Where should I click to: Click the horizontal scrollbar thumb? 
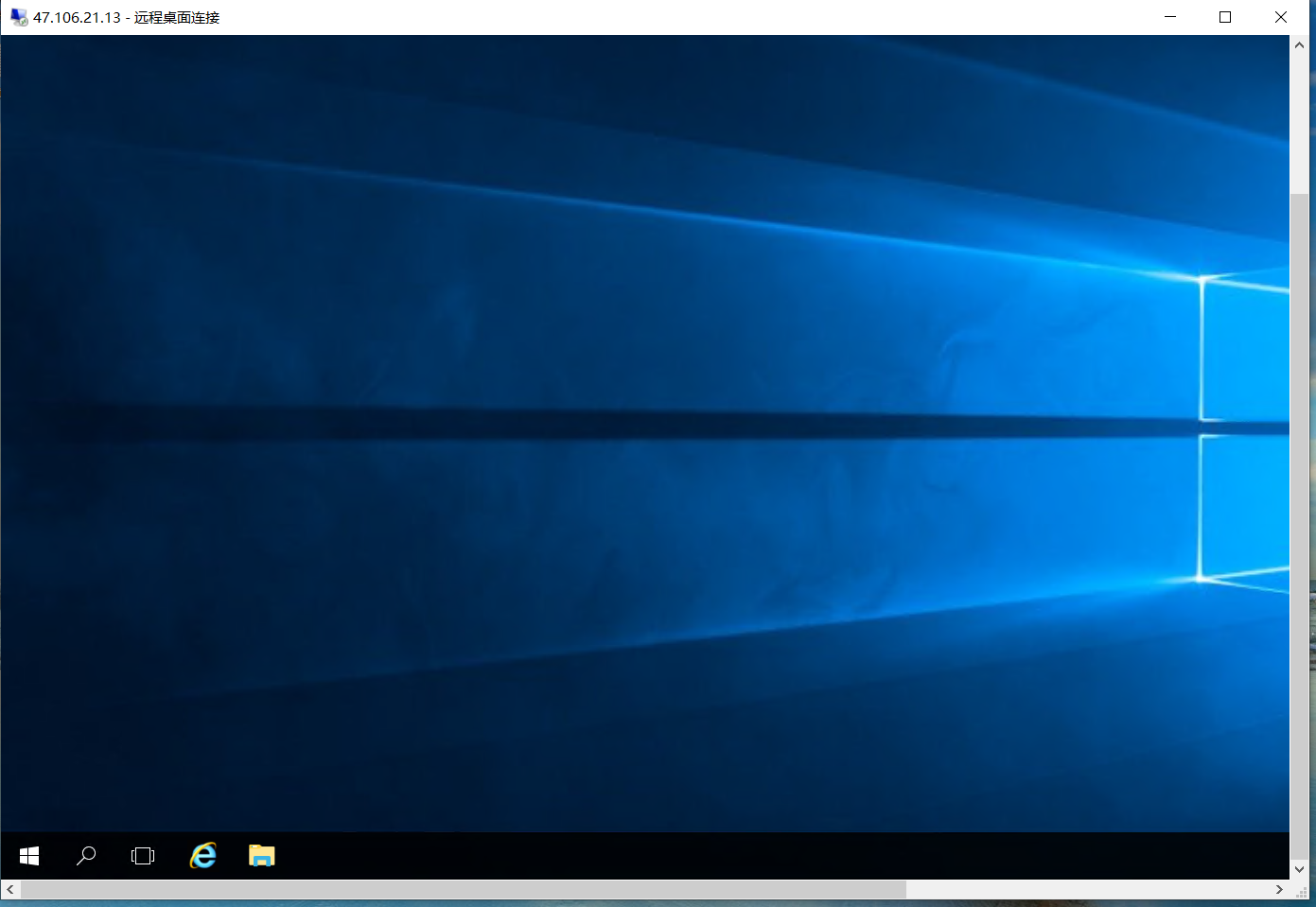pyautogui.click(x=464, y=890)
